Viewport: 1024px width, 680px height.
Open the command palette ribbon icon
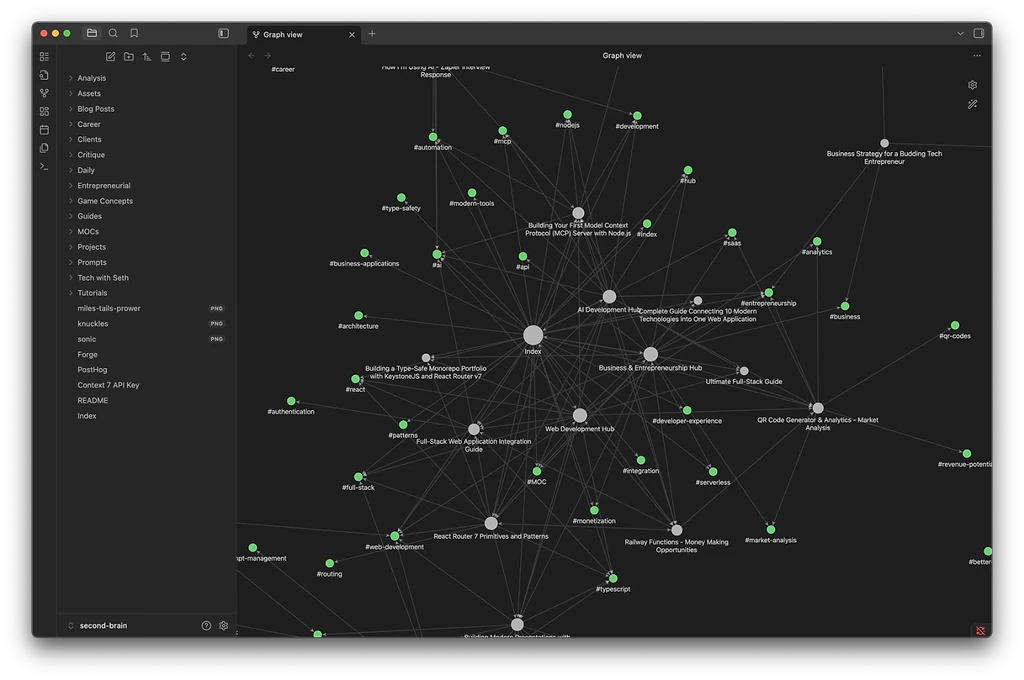coord(44,166)
